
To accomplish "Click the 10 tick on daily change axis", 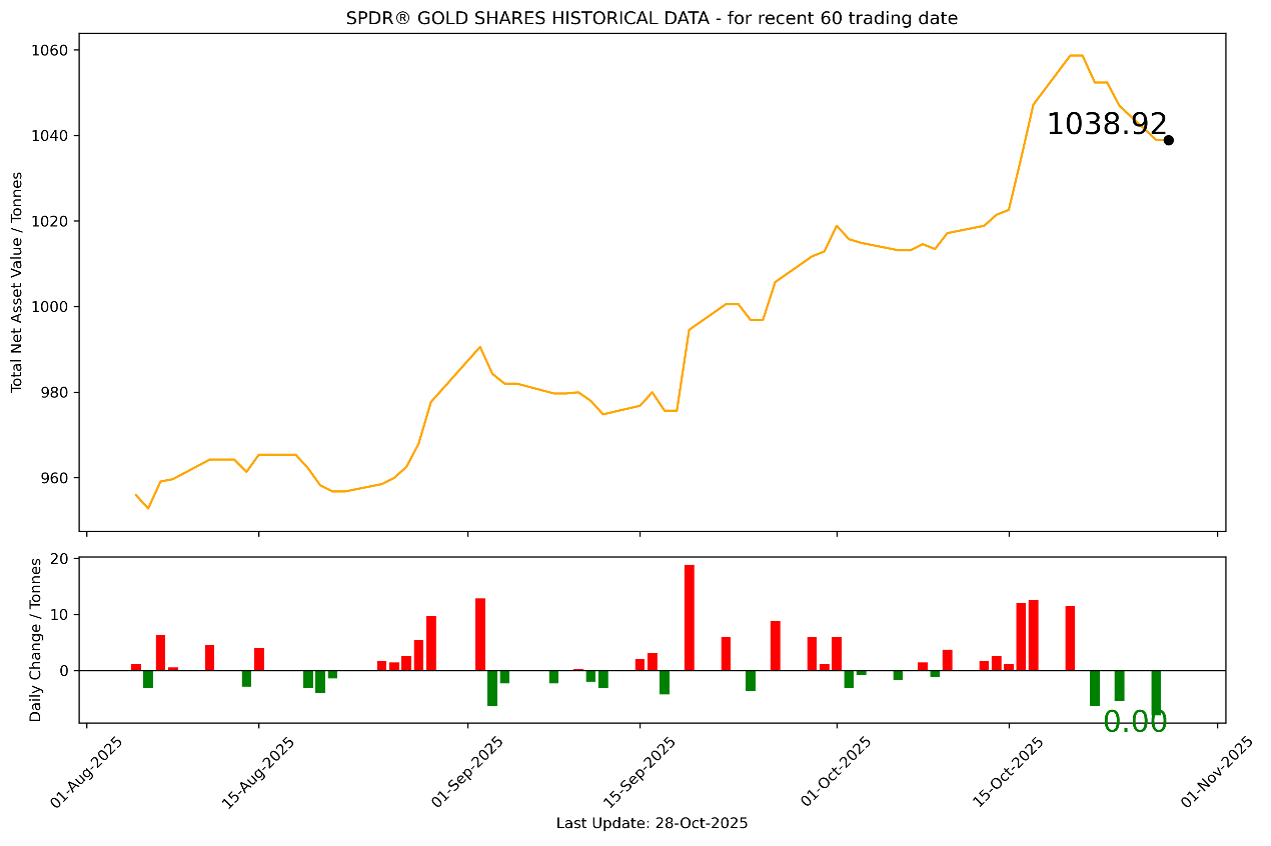I will [x=60, y=615].
